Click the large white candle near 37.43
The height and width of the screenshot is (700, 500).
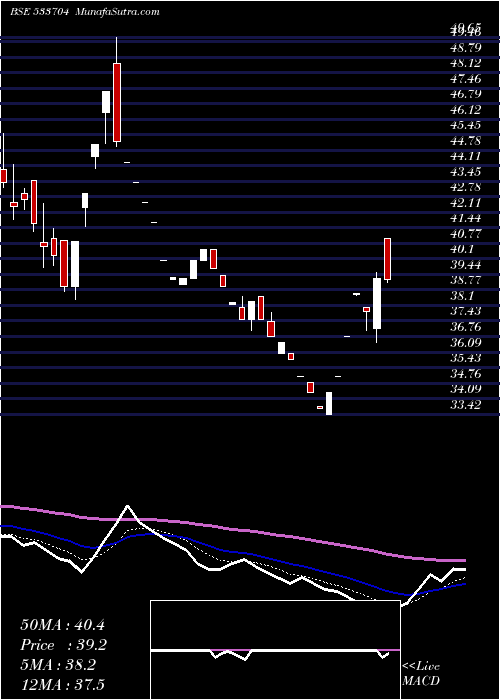pos(377,304)
